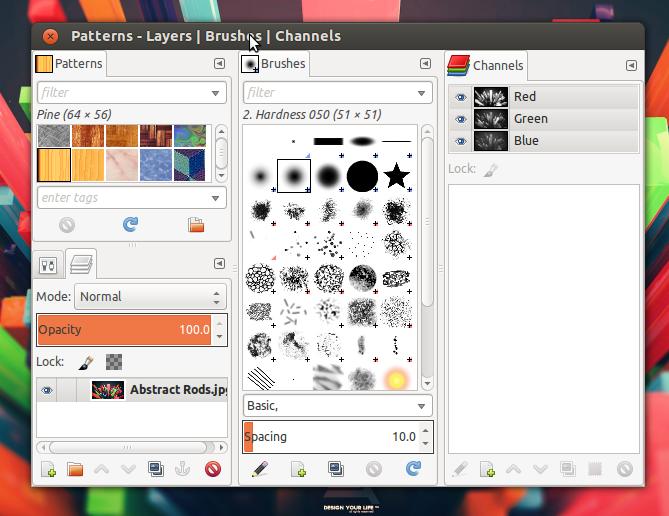Viewport: 669px width, 516px height.
Task: Delete the current layer
Action: pos(212,469)
